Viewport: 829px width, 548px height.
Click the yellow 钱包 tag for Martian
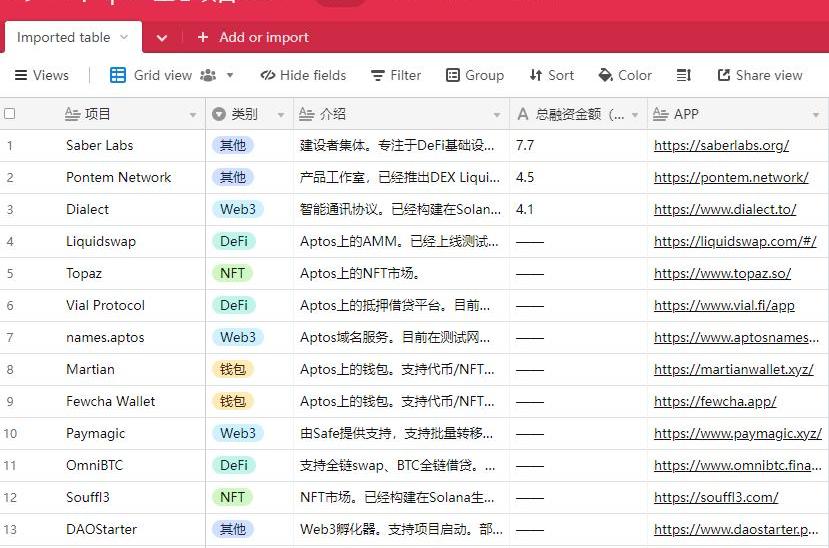coord(233,369)
